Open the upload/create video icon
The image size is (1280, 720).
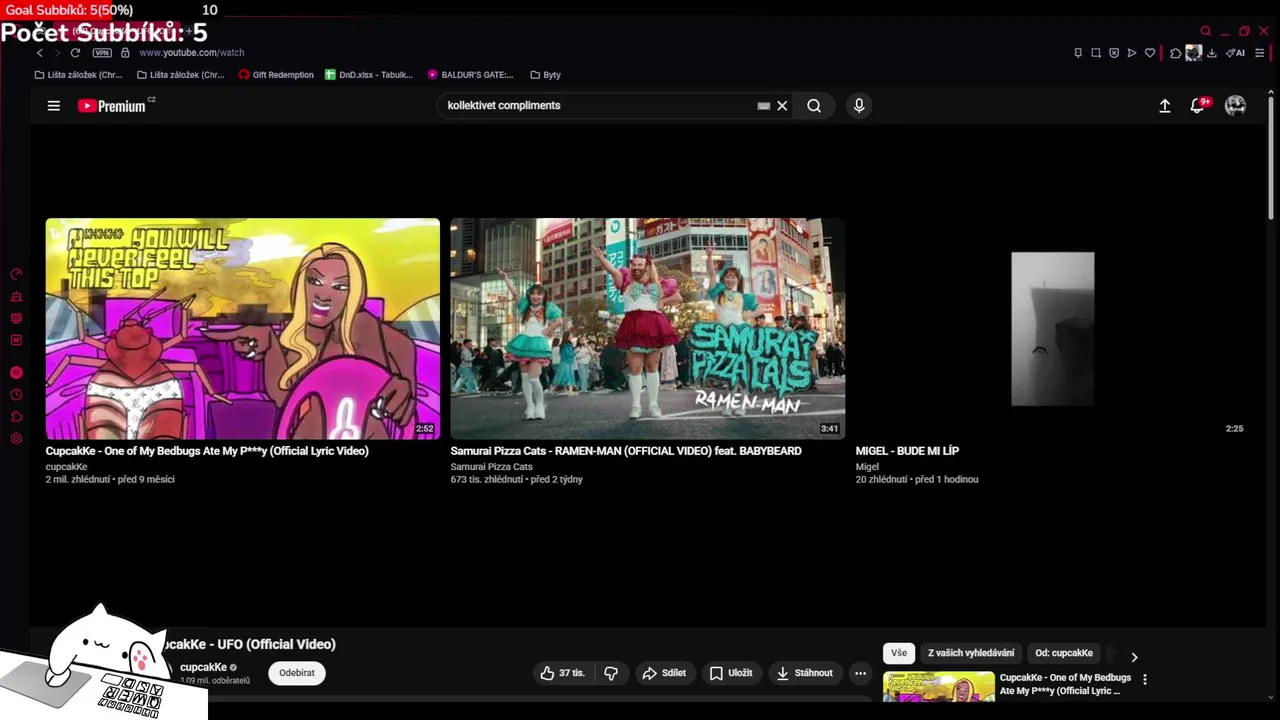(1165, 106)
